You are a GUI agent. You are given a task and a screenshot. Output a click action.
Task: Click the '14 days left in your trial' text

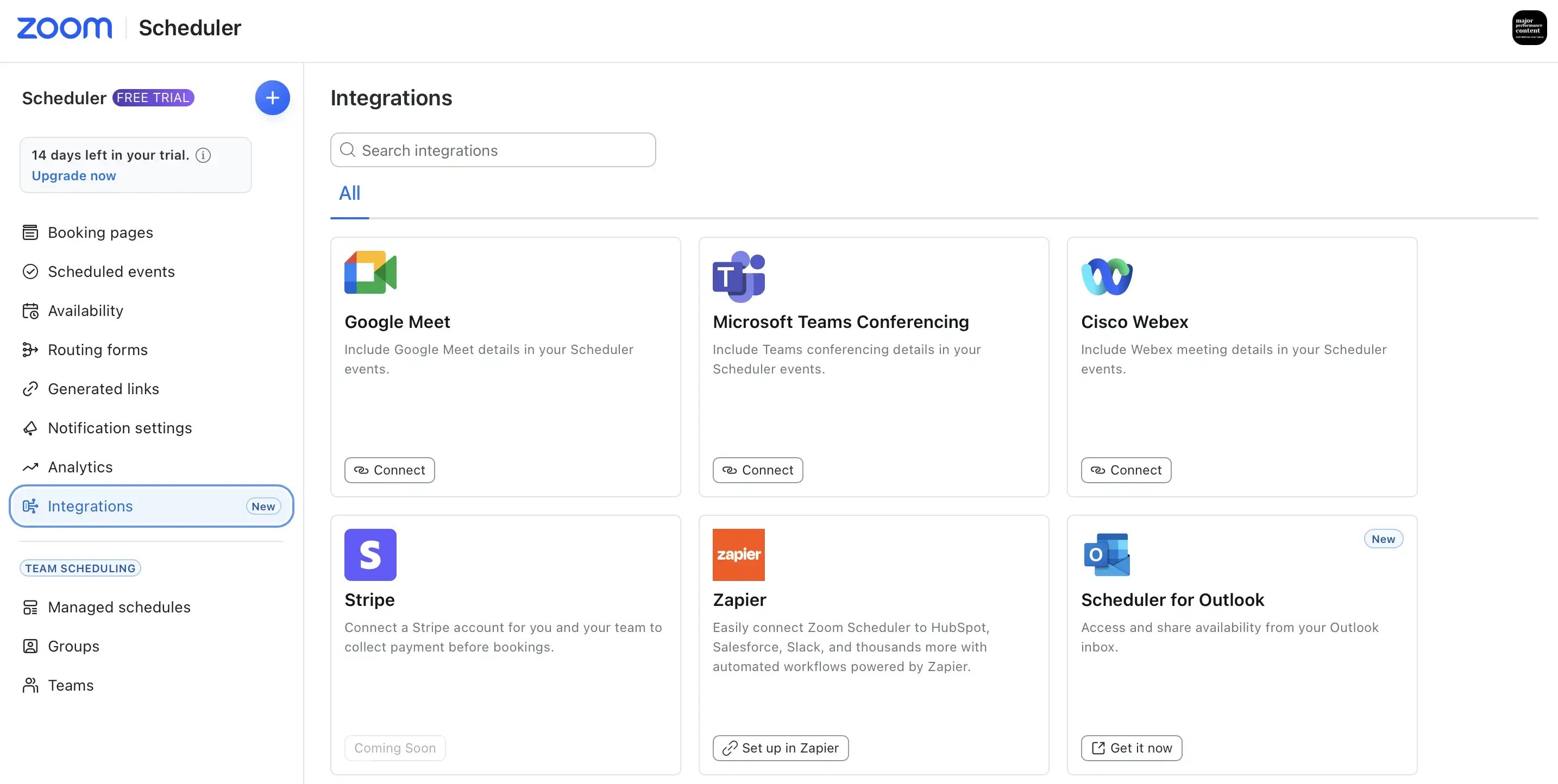tap(110, 155)
